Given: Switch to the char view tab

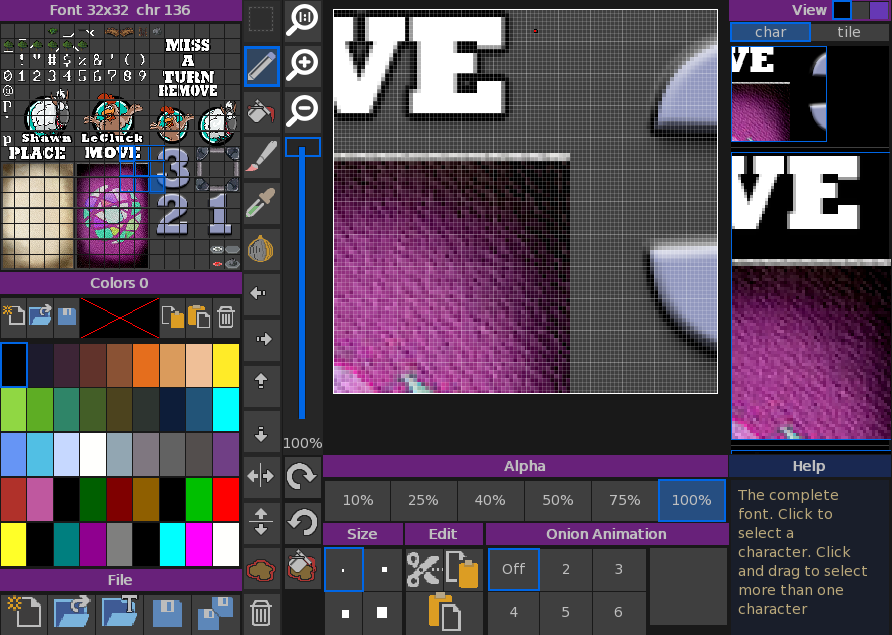Looking at the screenshot, I should tap(770, 32).
